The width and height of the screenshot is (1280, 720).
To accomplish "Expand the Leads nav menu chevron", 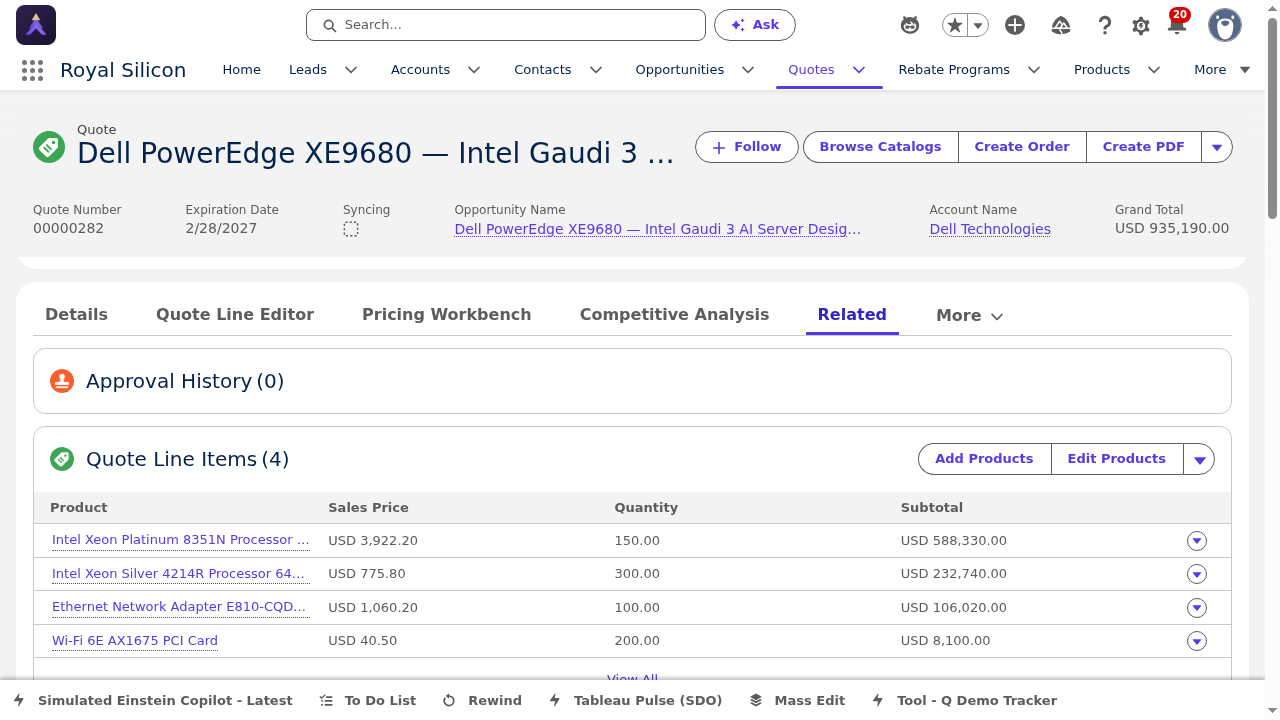I will click(x=351, y=70).
